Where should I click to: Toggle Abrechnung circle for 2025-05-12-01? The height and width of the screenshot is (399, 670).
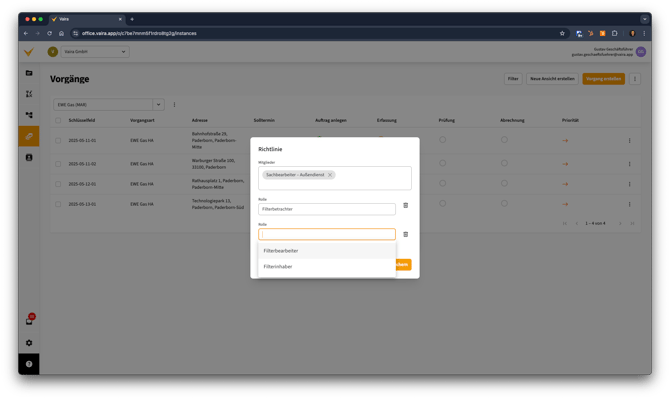pyautogui.click(x=504, y=183)
